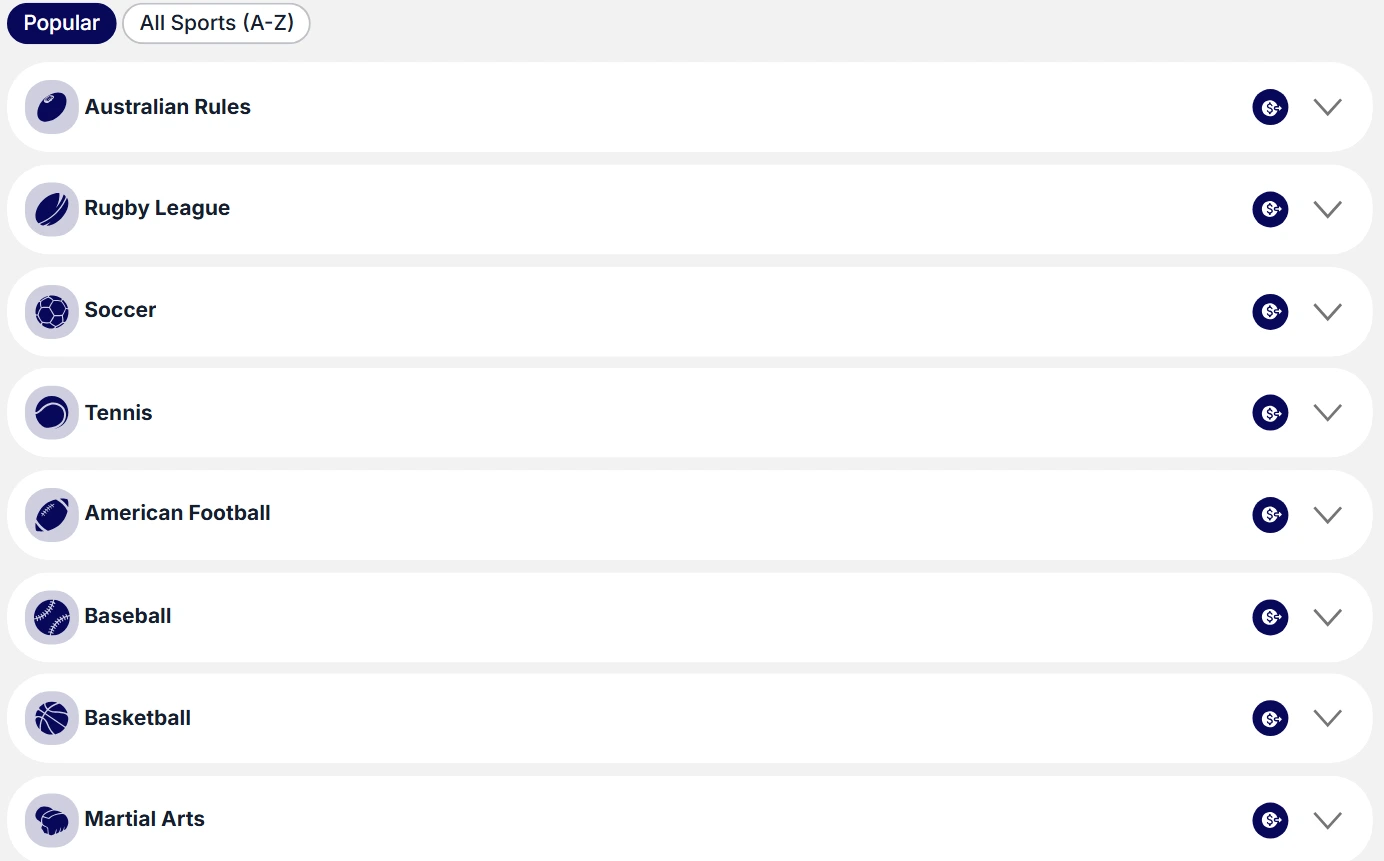
Task: Click the dollar badge on Australian Rules row
Action: click(x=1270, y=107)
